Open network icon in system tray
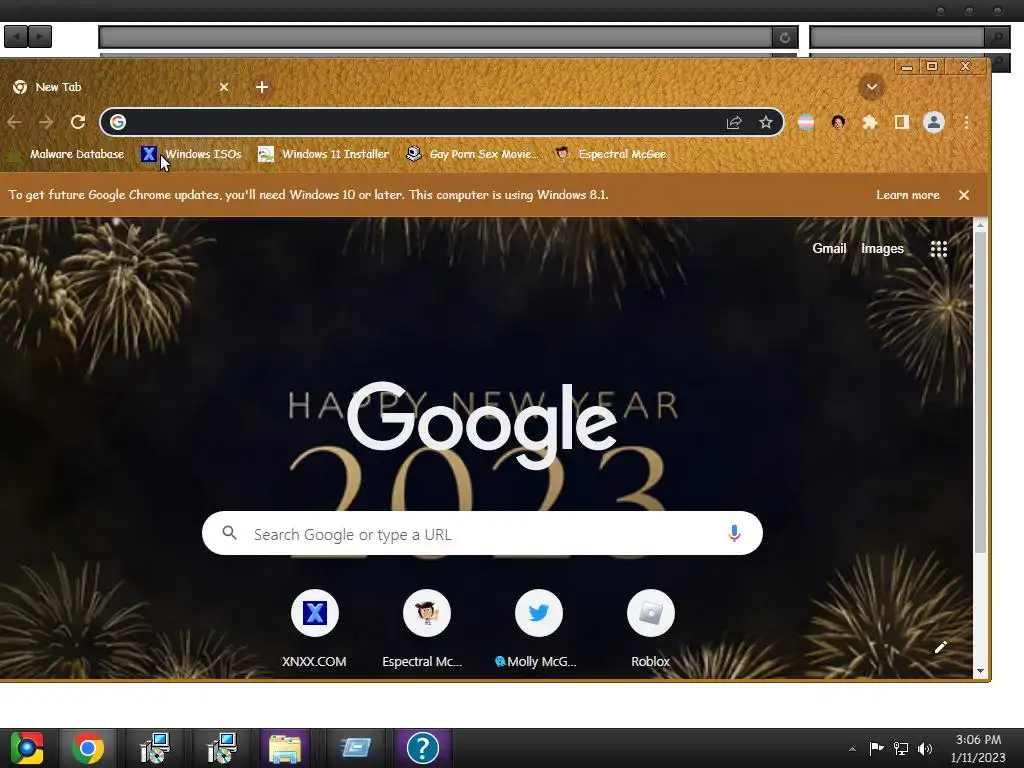Screen dimensions: 1024x768 point(901,749)
